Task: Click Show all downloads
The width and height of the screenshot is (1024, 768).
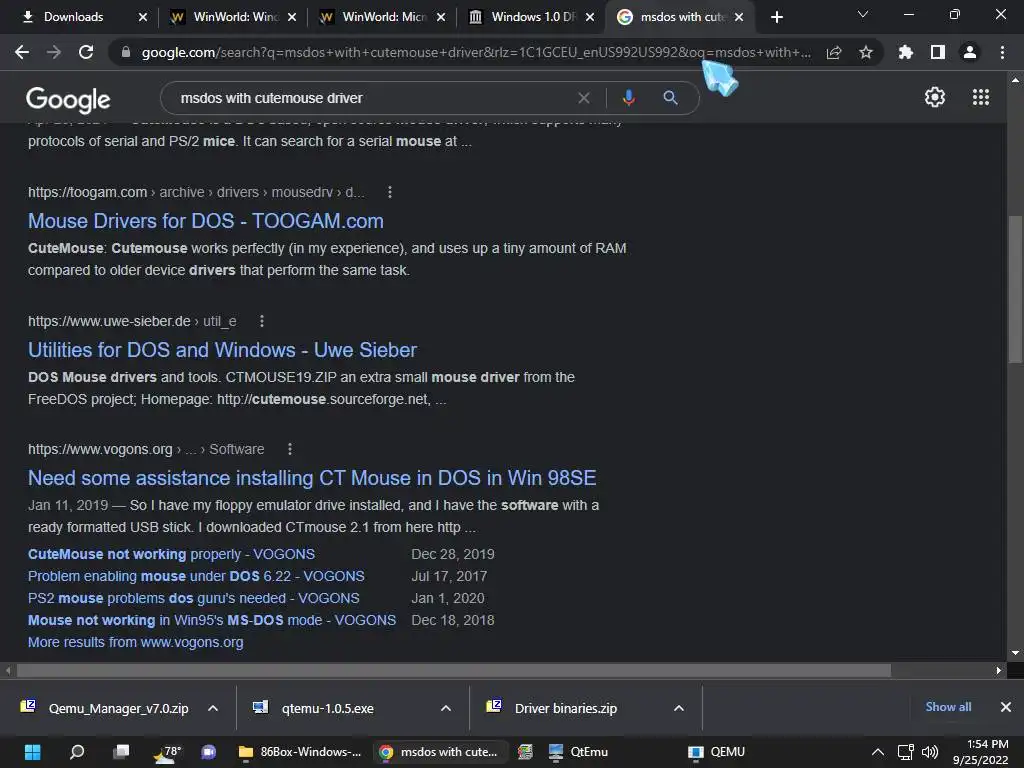Action: click(x=948, y=707)
